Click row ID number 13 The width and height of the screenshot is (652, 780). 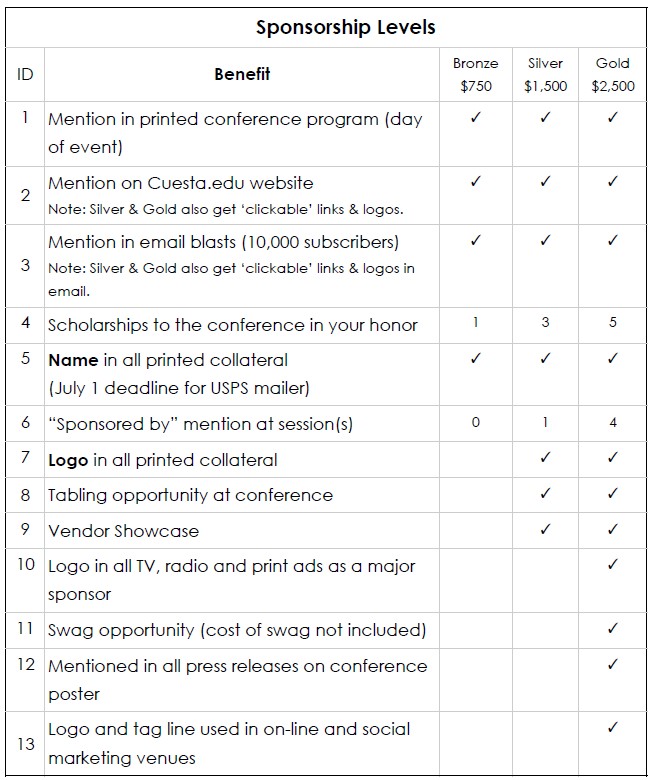pyautogui.click(x=25, y=743)
